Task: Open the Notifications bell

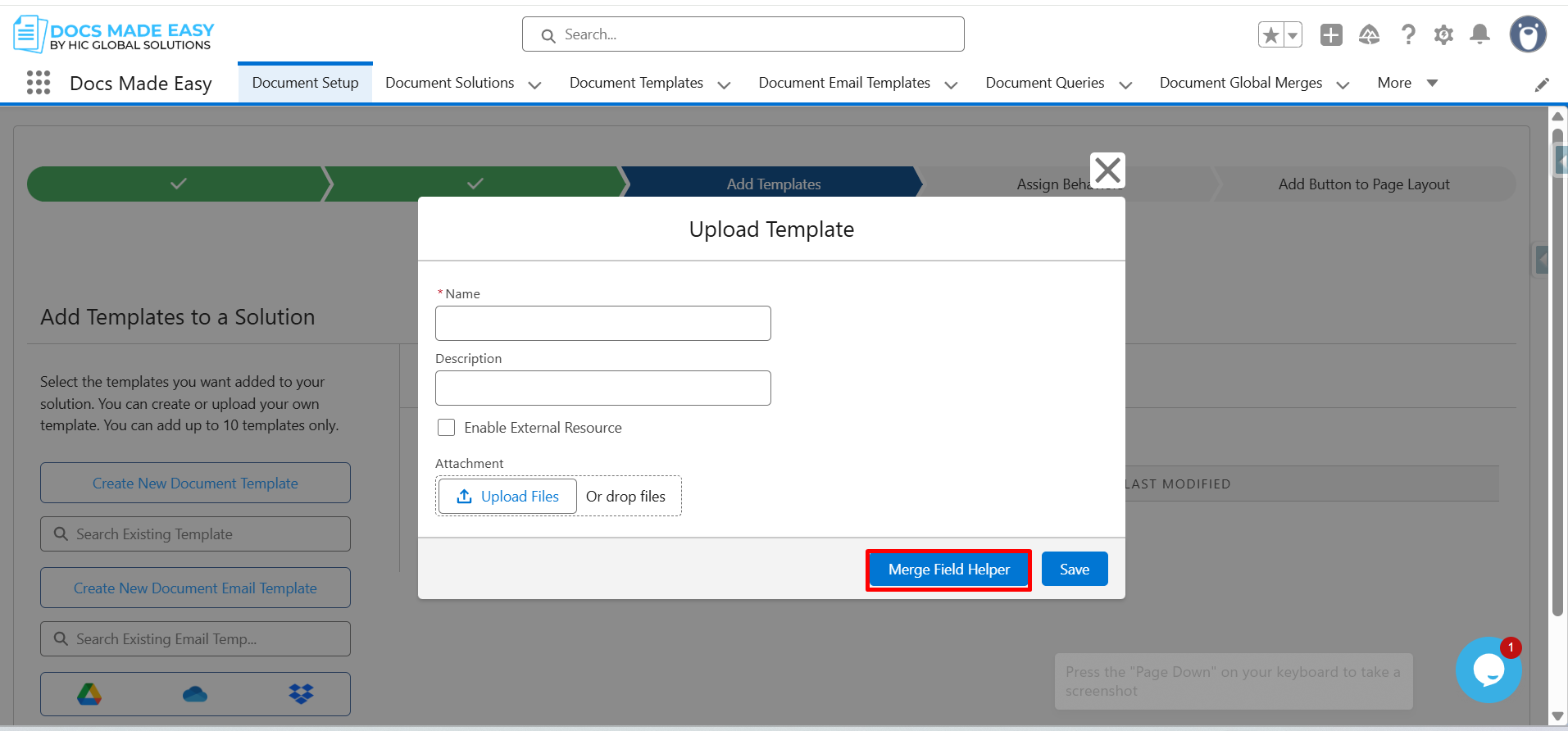Action: click(1479, 34)
